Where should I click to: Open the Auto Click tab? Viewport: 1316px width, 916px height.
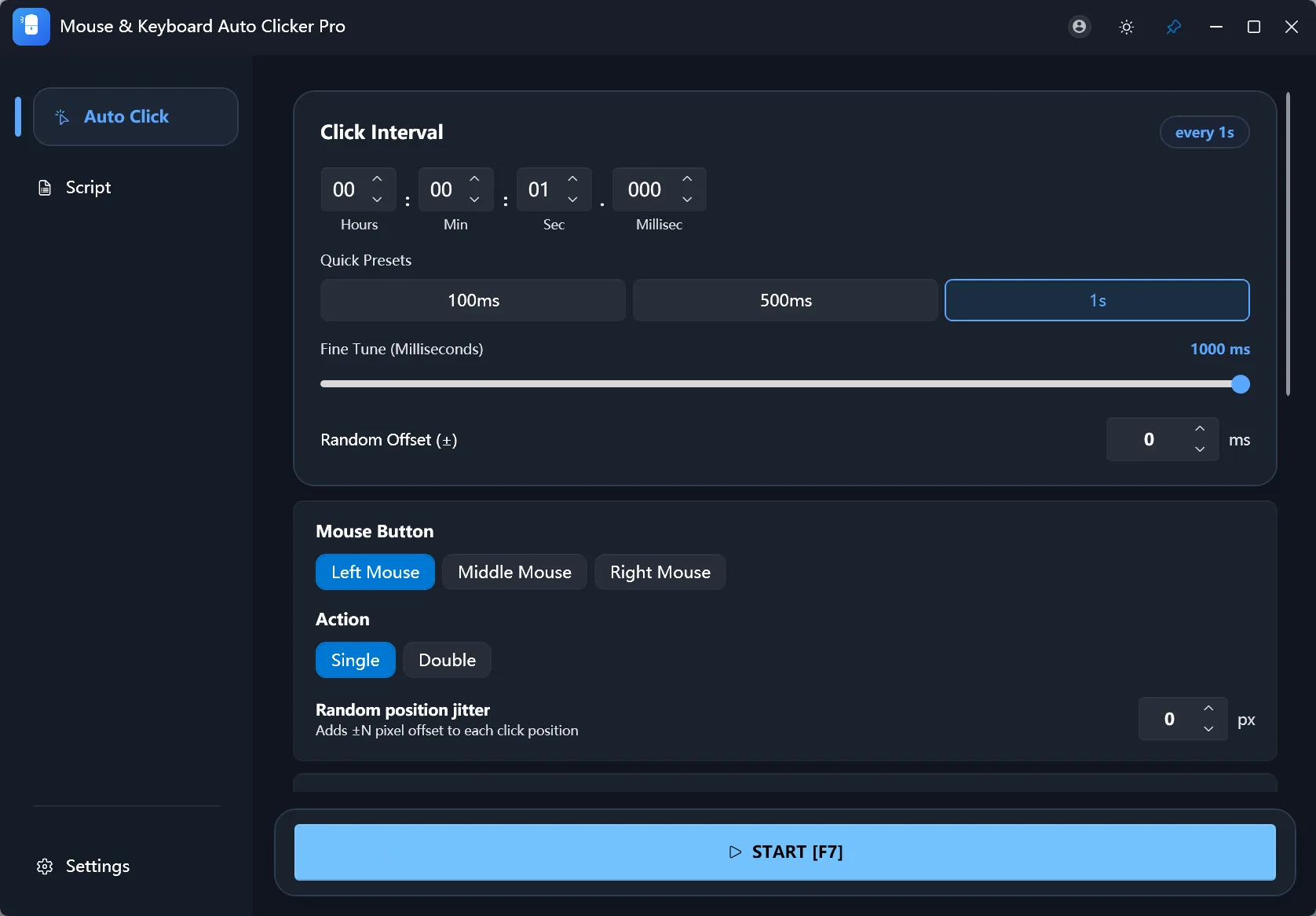pos(136,116)
